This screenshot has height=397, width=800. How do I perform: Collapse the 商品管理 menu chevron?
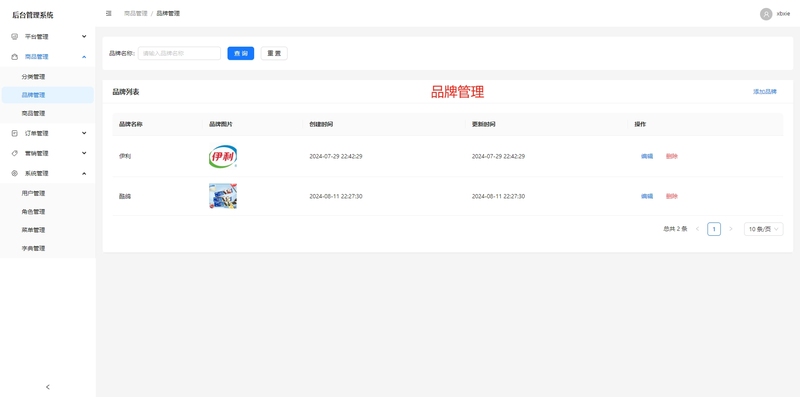(84, 57)
